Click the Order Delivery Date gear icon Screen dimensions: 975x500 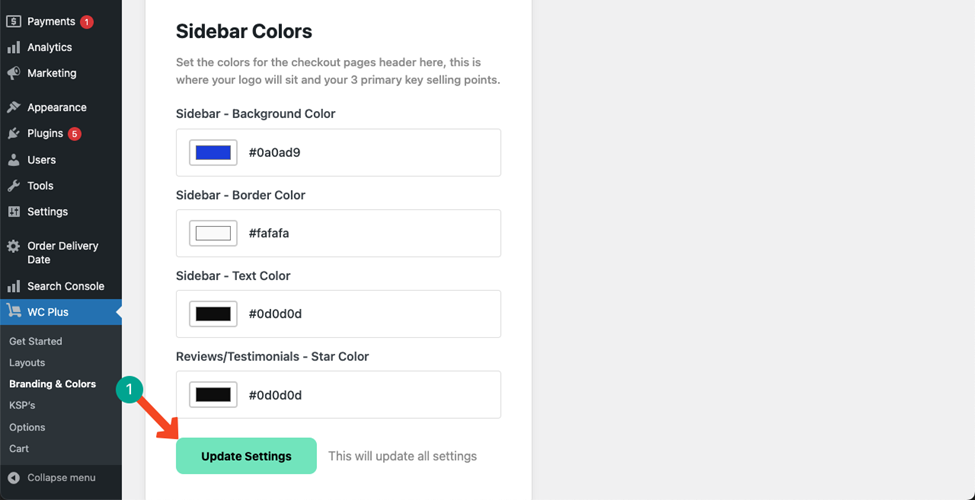pos(14,247)
